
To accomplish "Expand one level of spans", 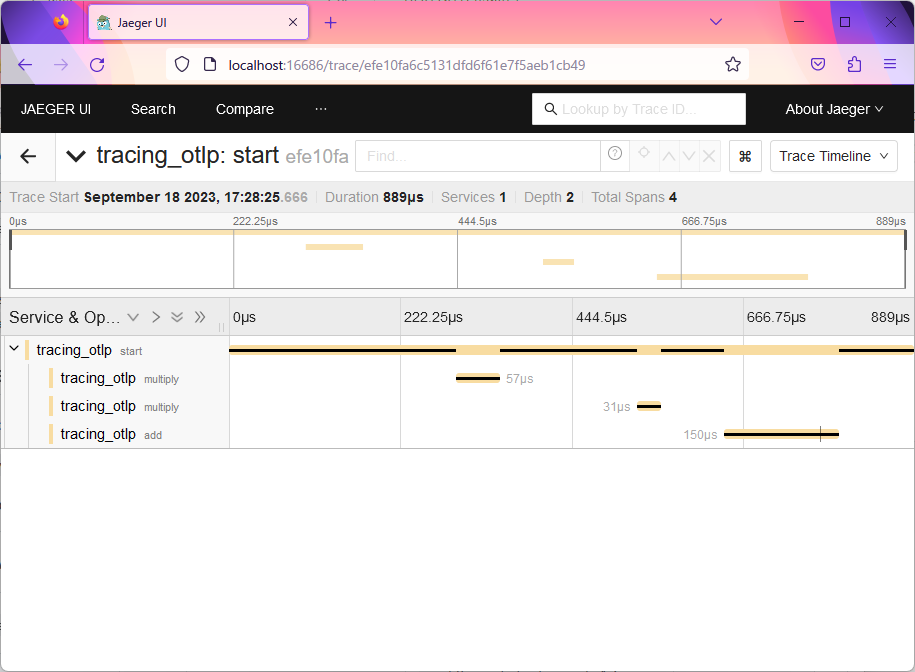I will 156,317.
